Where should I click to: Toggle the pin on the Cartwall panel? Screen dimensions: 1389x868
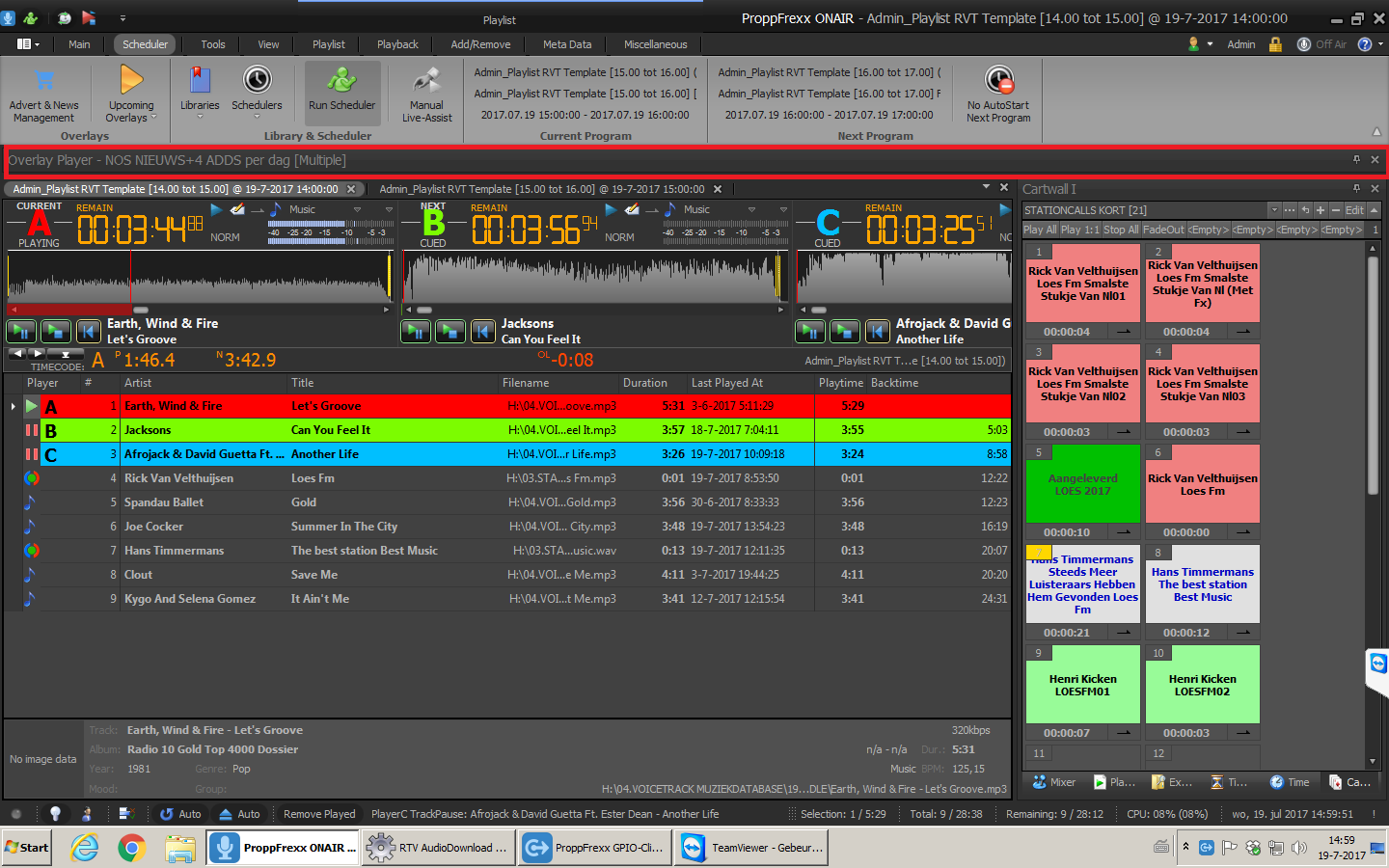tap(1356, 189)
